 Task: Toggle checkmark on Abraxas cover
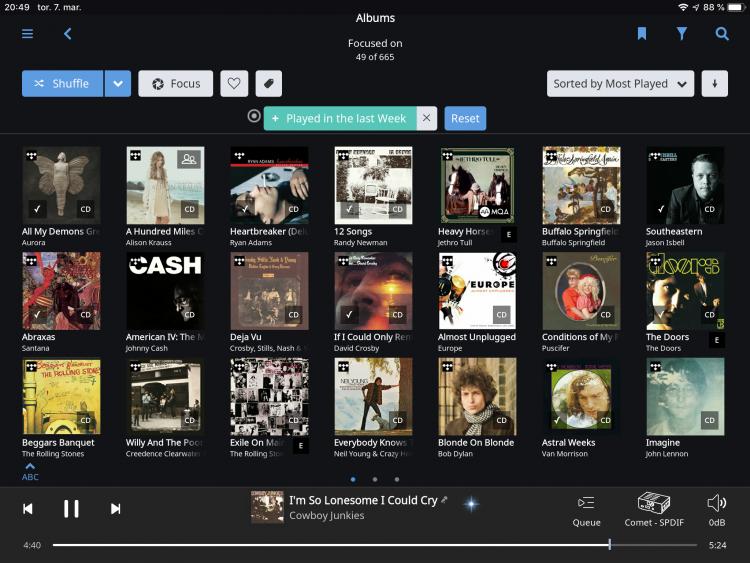click(x=37, y=314)
